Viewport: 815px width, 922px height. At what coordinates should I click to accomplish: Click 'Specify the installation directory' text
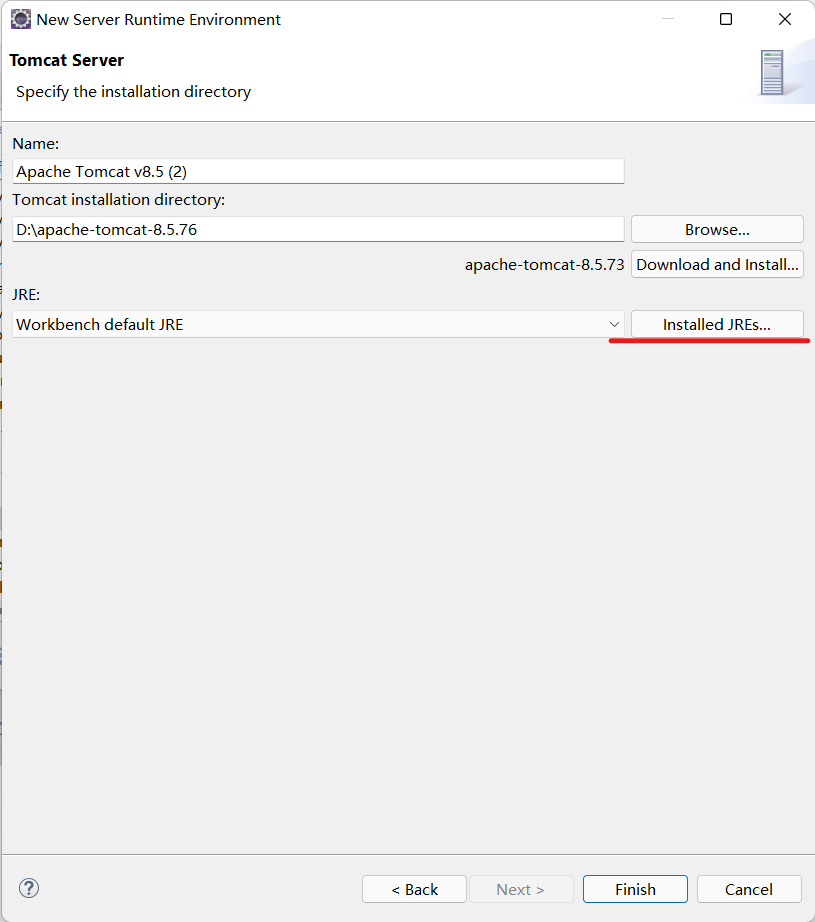[x=133, y=92]
